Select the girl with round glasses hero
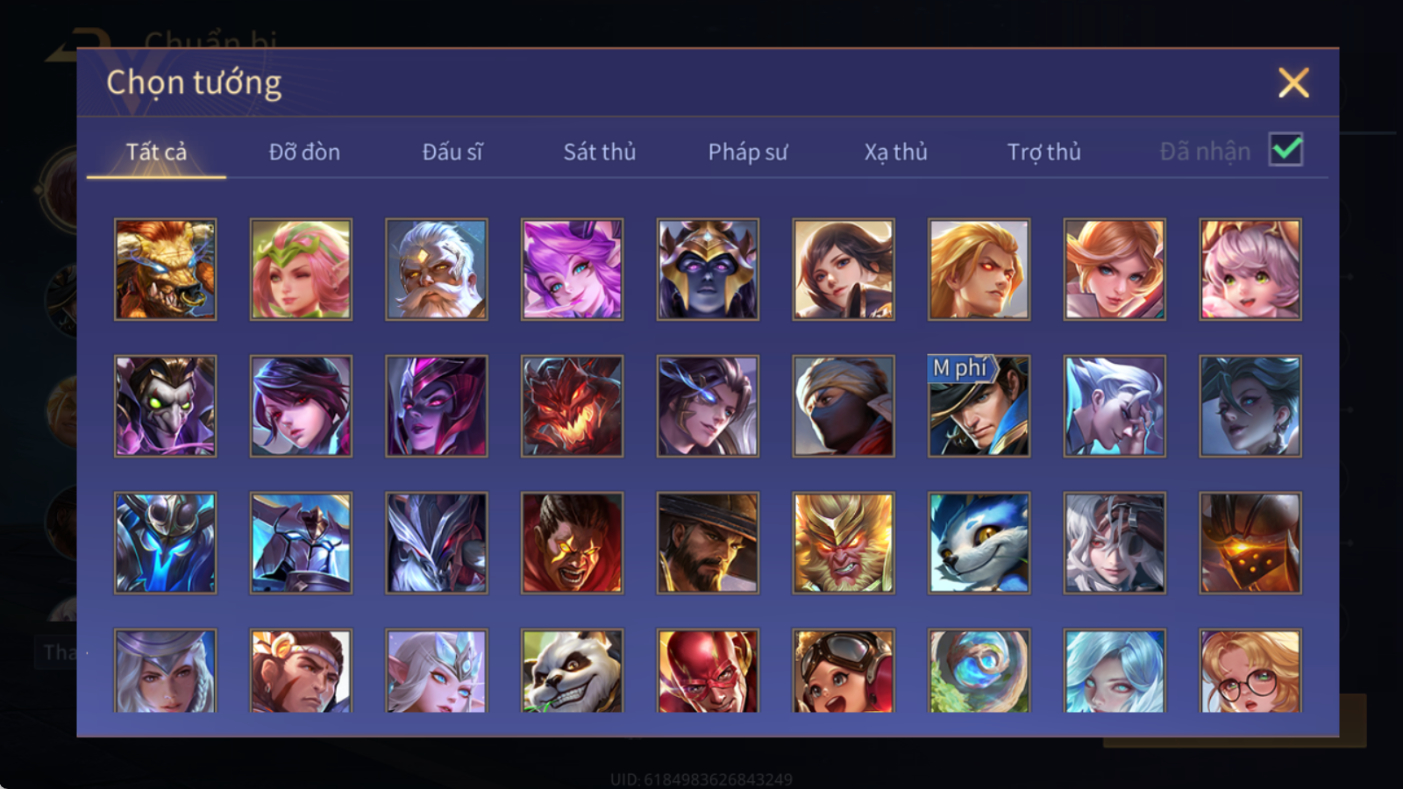The height and width of the screenshot is (789, 1403). (1250, 670)
